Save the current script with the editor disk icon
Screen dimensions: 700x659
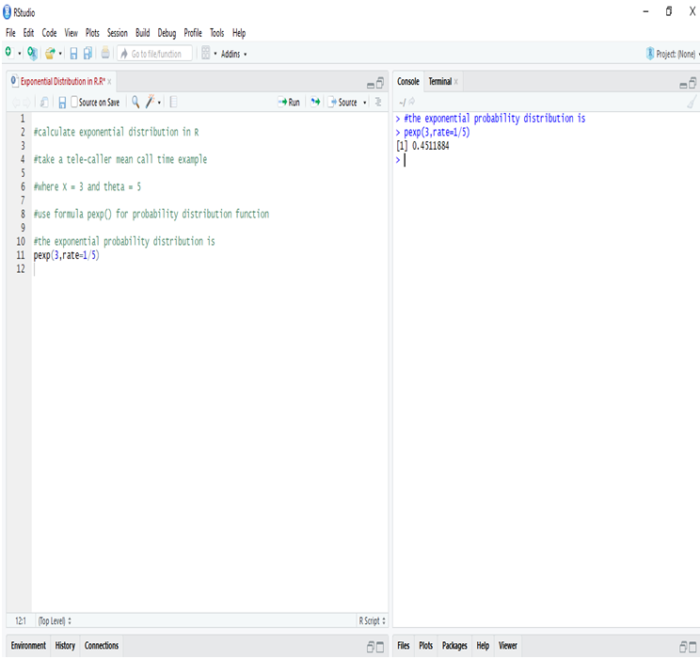(62, 102)
